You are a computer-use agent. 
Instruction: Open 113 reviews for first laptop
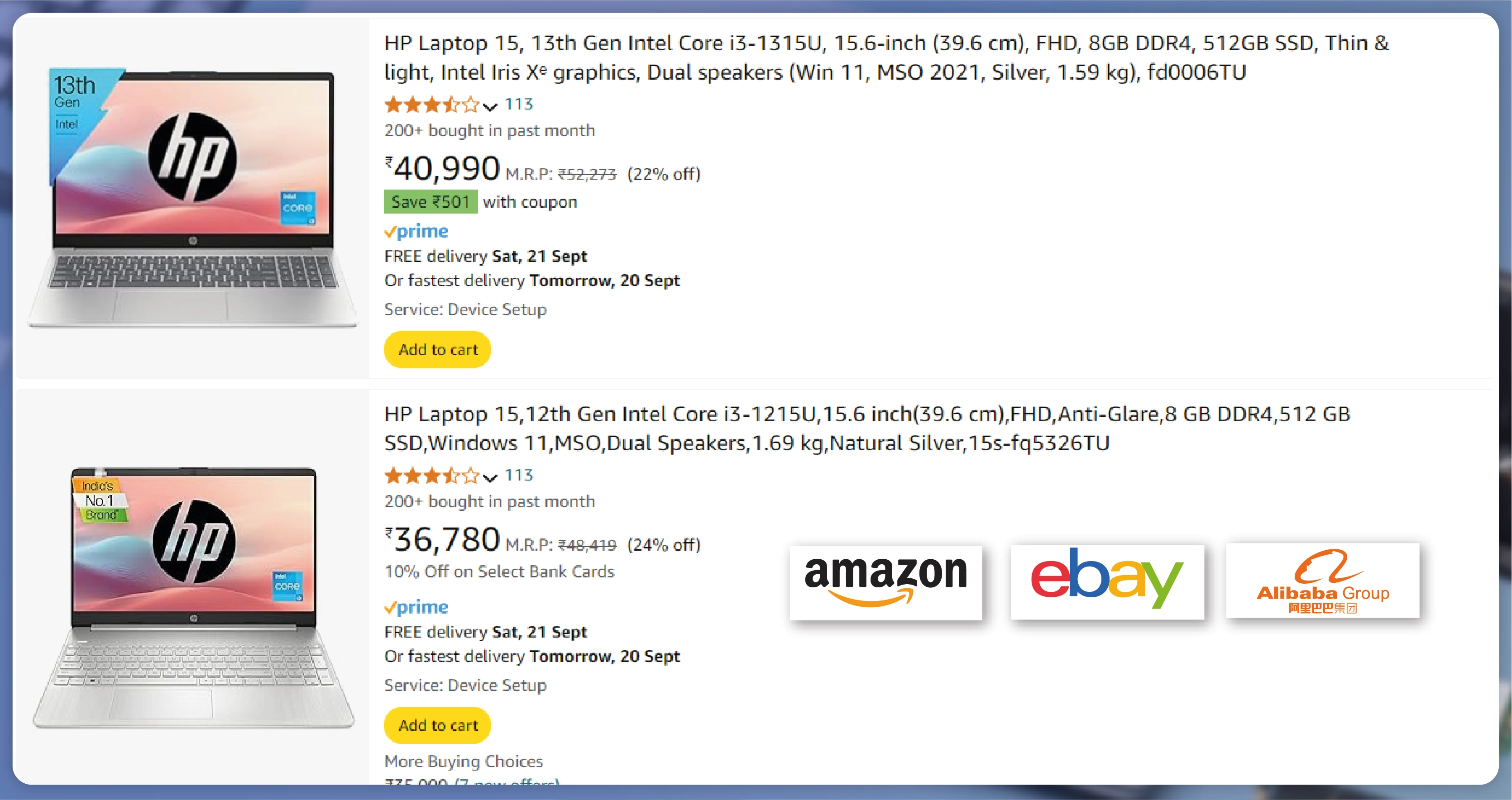point(519,105)
